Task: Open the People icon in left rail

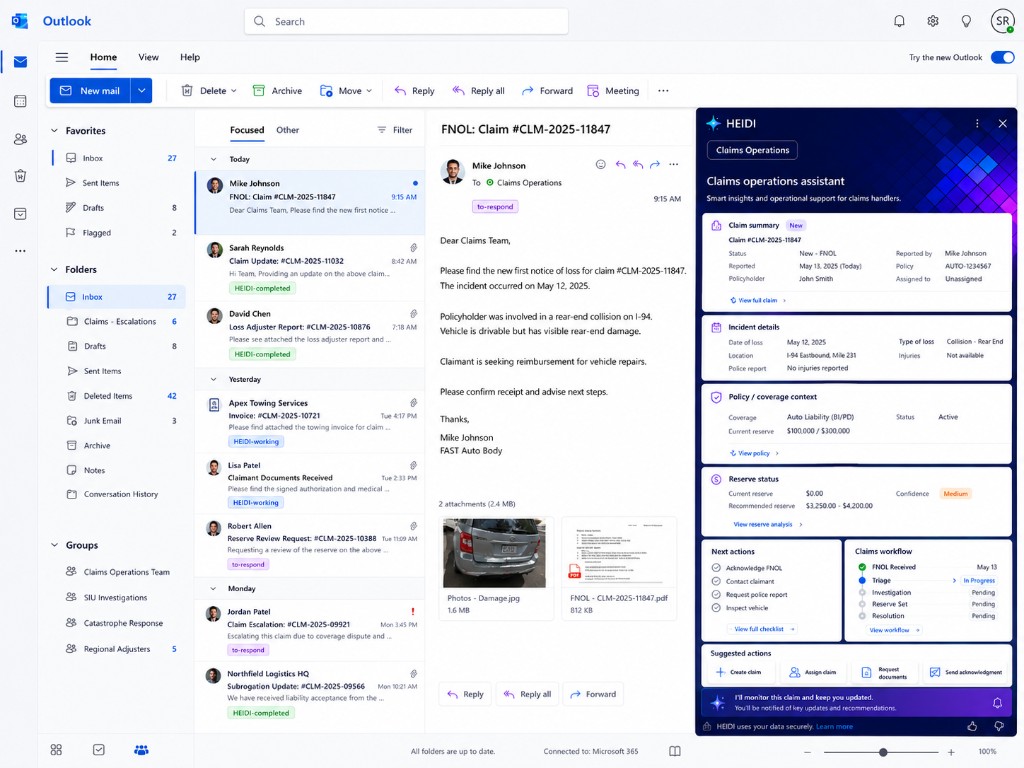Action: coord(20,138)
